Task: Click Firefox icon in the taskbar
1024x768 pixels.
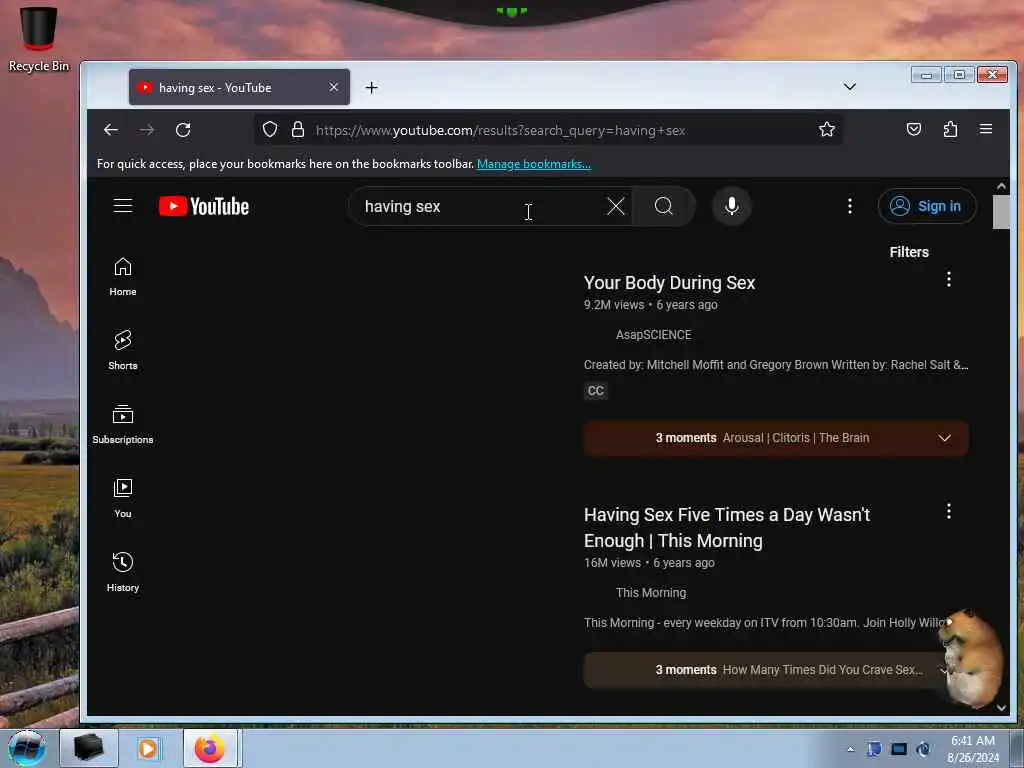Action: (210, 748)
